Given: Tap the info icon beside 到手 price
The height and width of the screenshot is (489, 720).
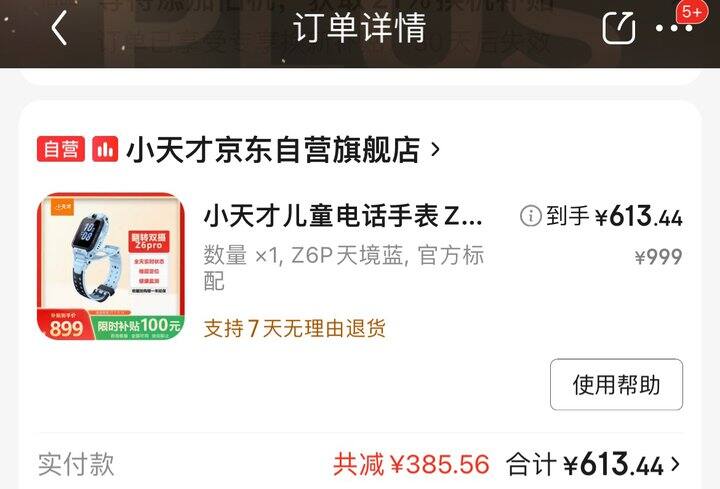Looking at the screenshot, I should (531, 215).
